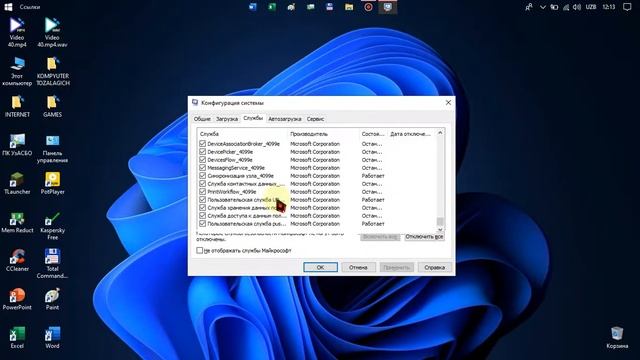Sort by the Дата отключения column header

coord(411,134)
